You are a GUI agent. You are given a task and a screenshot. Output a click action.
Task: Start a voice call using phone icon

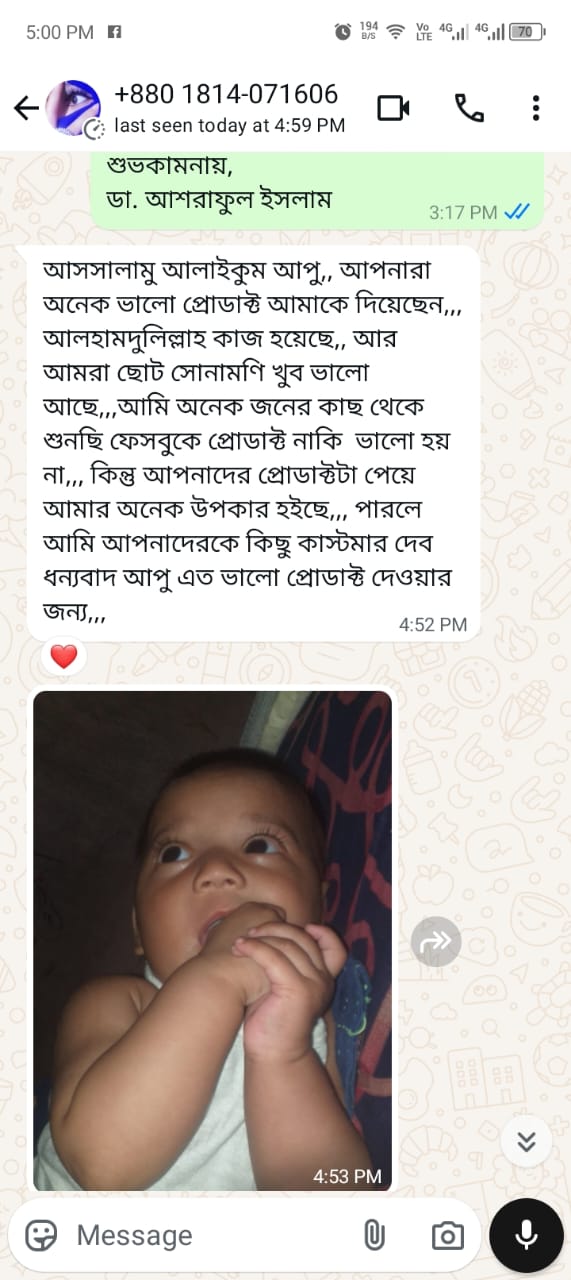point(469,108)
